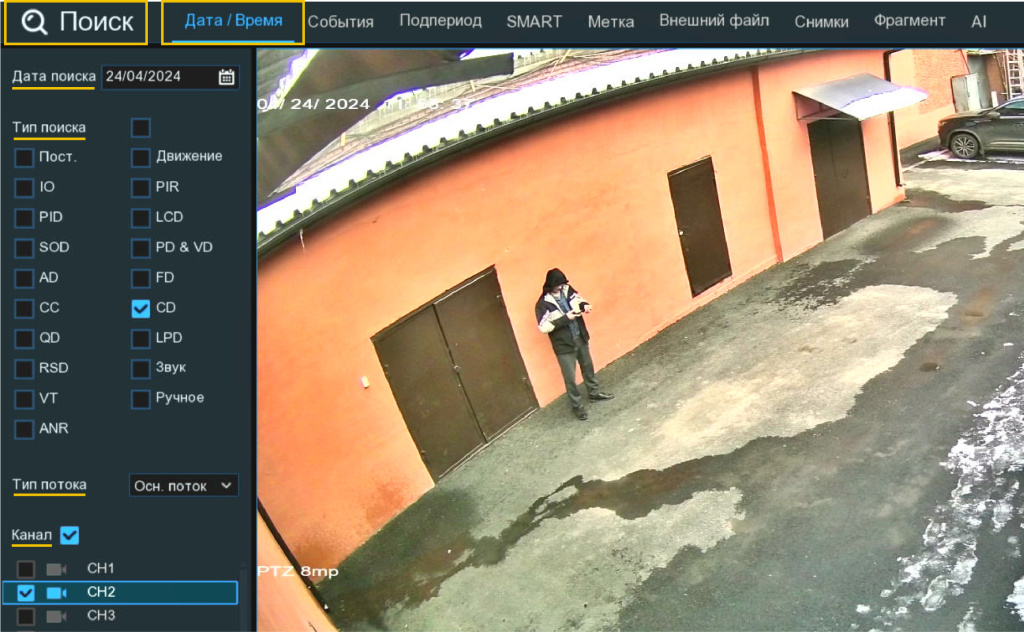Enable the Движение search type checkbox

tap(141, 157)
